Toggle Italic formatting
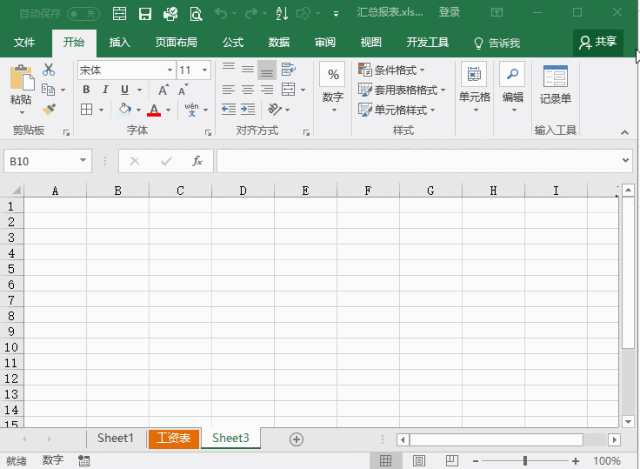Viewport: 640px width, 469px height. coord(106,90)
